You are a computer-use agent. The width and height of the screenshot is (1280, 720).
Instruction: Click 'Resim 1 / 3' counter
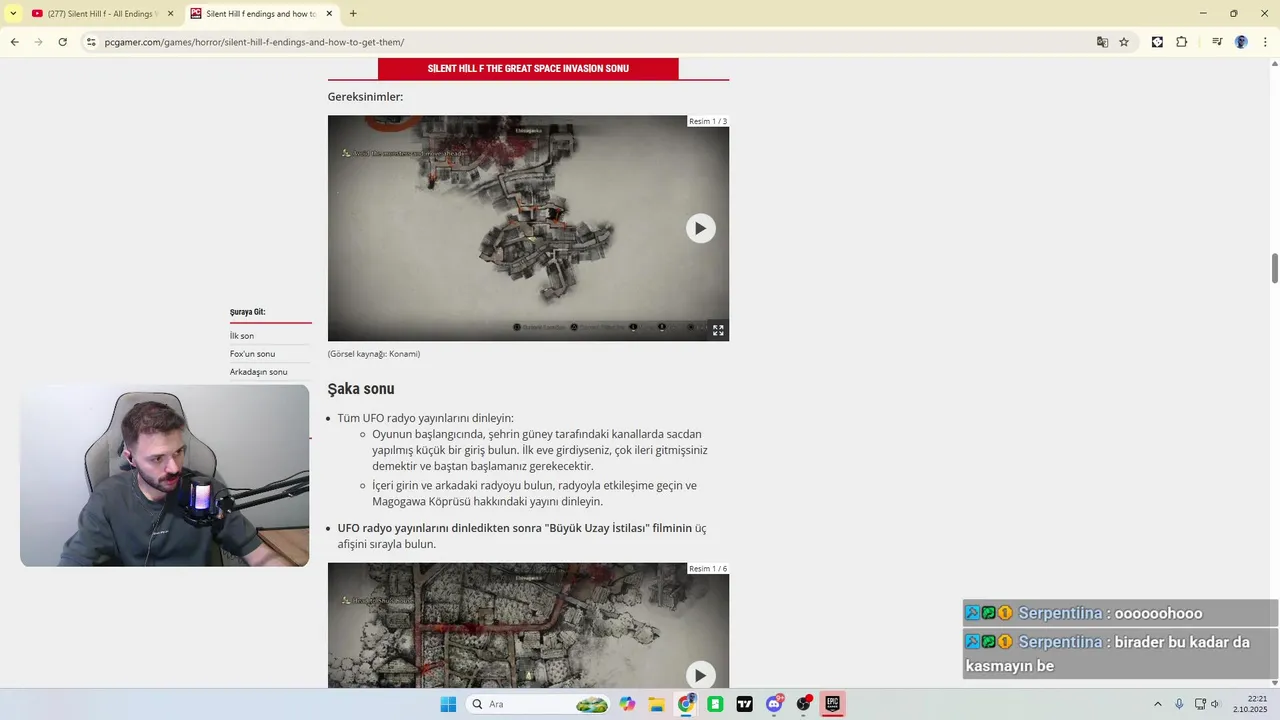[x=708, y=121]
